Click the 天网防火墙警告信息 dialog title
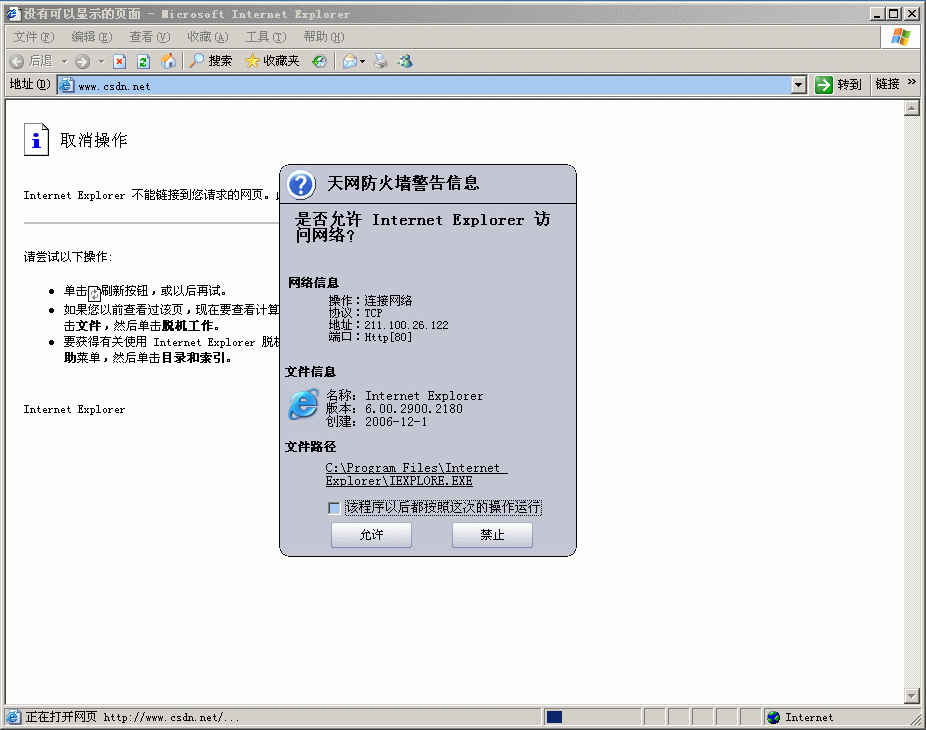Viewport: 926px width, 730px height. (x=403, y=183)
